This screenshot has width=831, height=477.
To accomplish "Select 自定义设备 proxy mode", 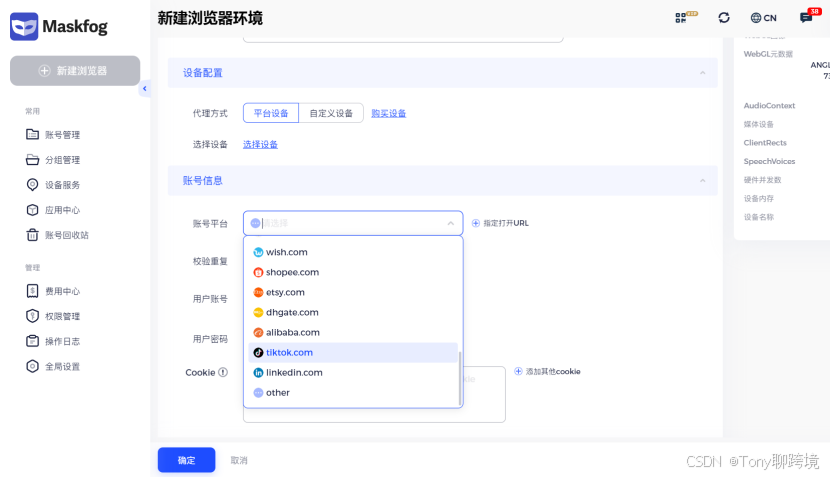I will pyautogui.click(x=331, y=113).
